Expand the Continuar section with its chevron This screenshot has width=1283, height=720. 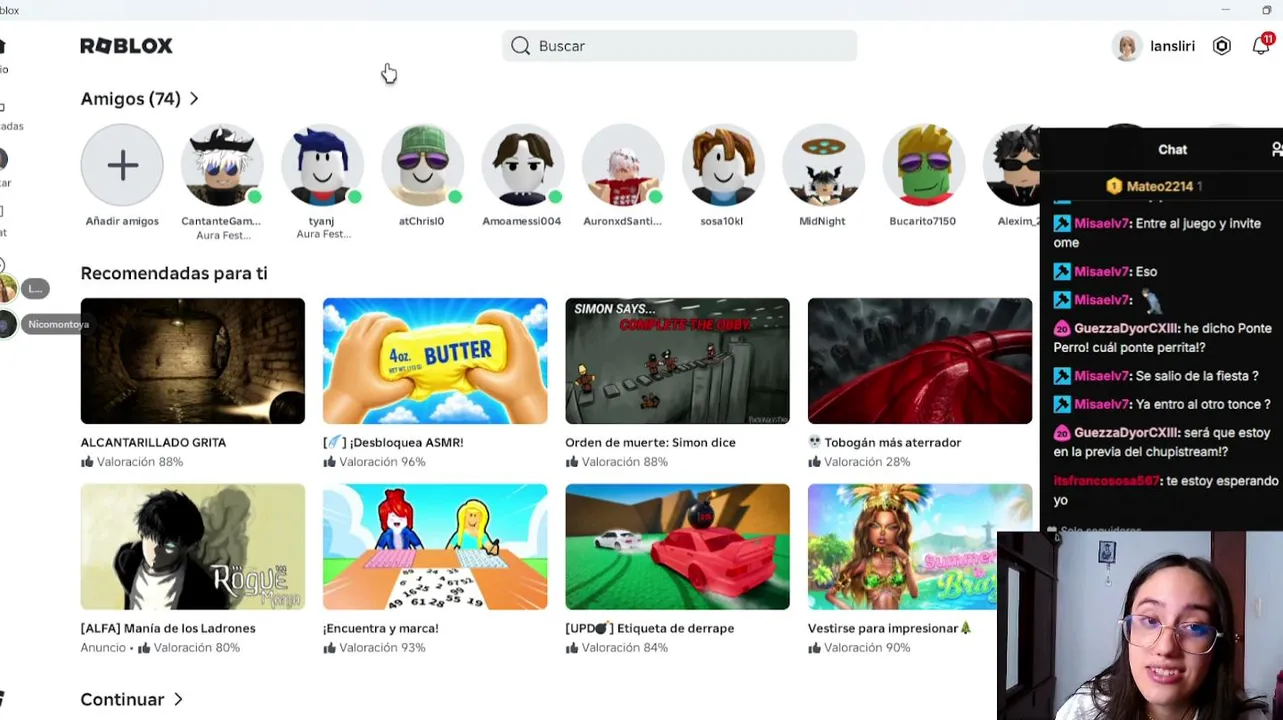178,700
